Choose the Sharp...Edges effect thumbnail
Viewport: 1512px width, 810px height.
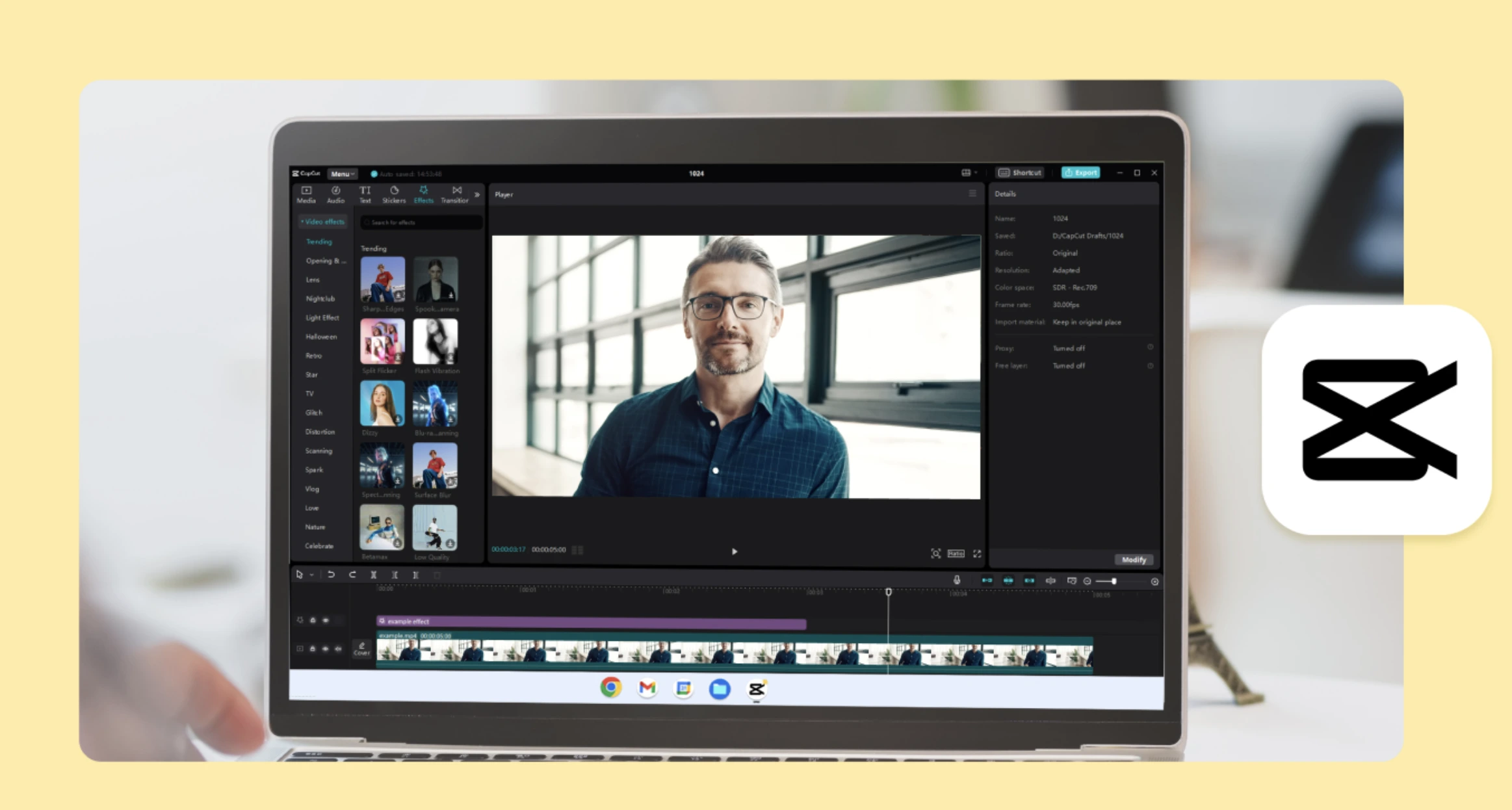pos(383,279)
